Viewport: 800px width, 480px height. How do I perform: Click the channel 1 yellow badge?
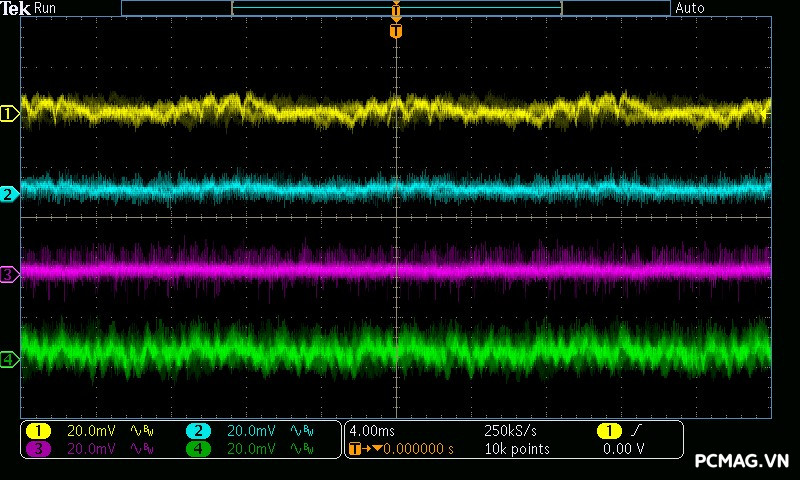pos(38,430)
